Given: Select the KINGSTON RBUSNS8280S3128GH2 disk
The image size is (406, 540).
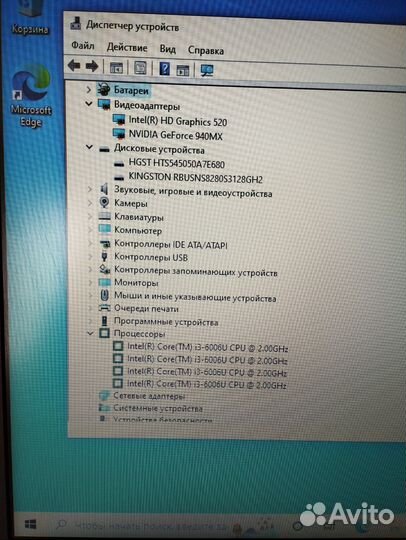Looking at the screenshot, I should (195, 178).
